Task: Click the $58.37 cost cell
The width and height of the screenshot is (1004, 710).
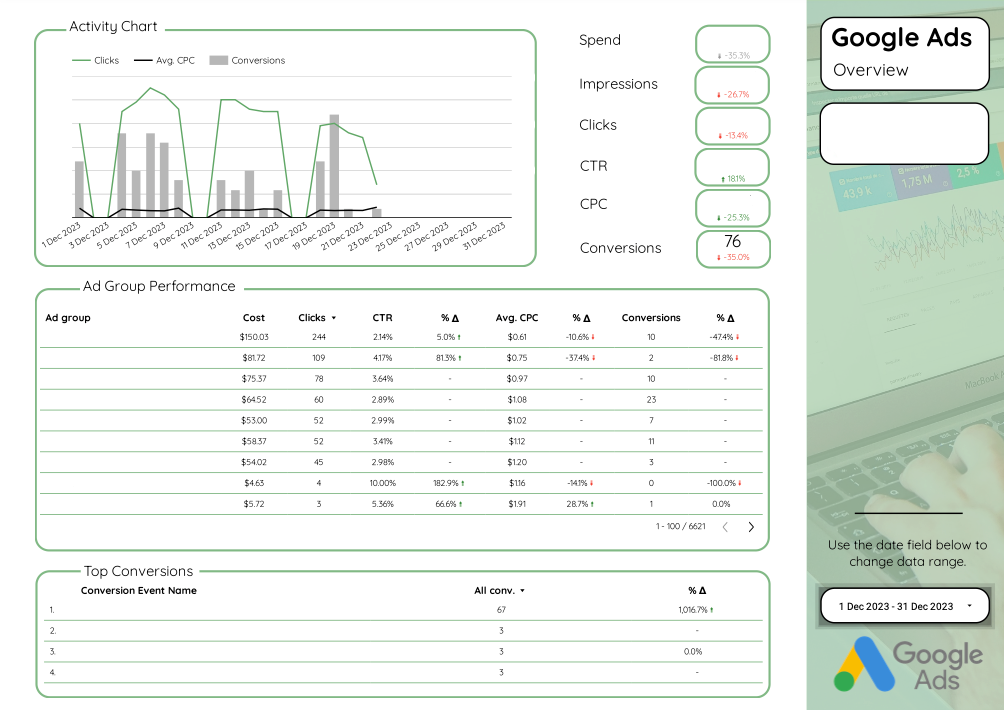Action: [x=254, y=441]
